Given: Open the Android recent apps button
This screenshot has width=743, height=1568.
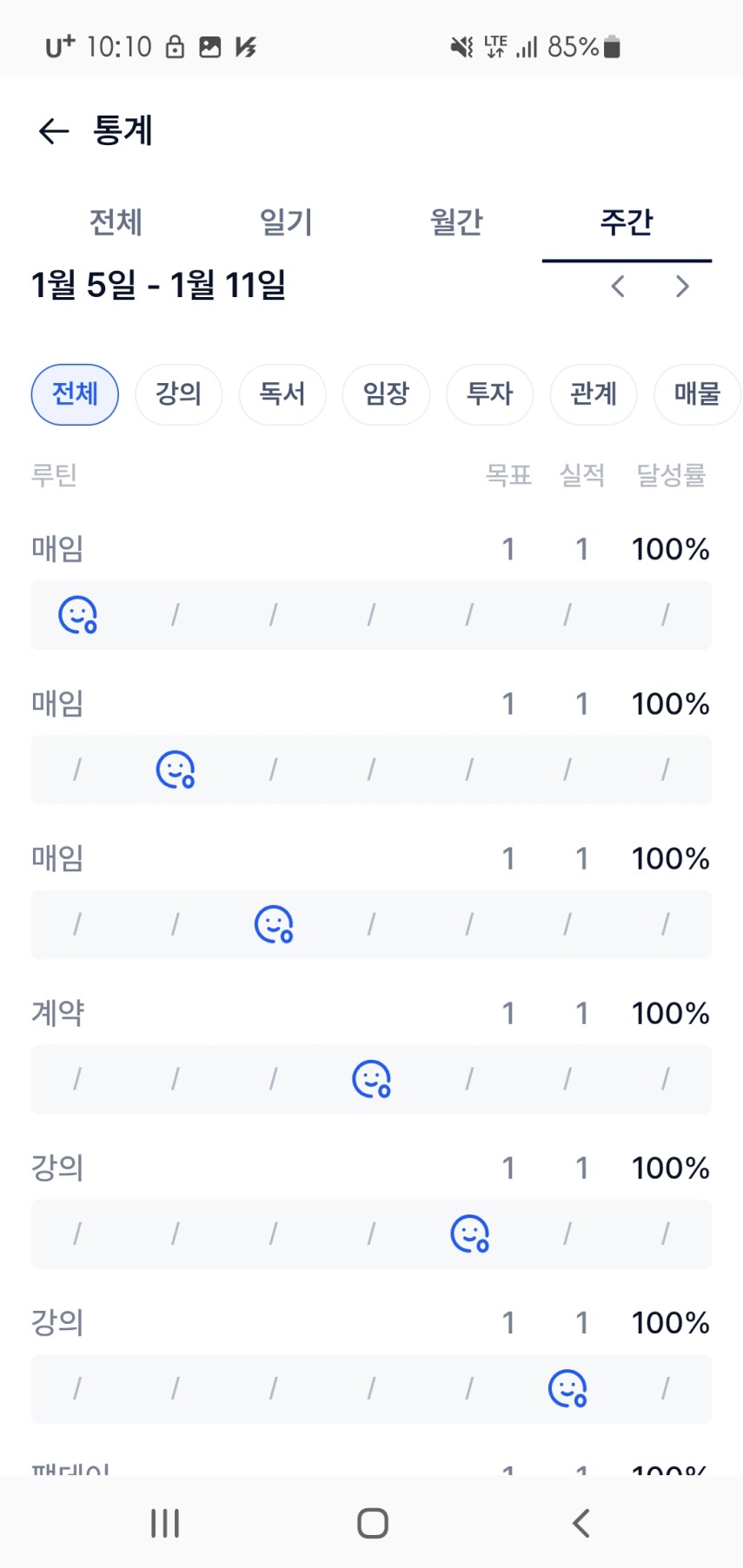Looking at the screenshot, I should [165, 1523].
